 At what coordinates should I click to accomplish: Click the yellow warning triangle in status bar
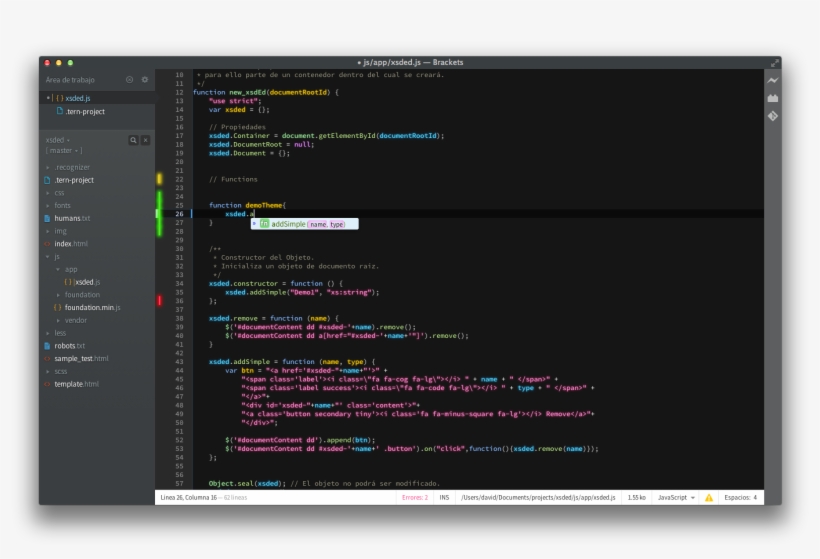point(709,497)
